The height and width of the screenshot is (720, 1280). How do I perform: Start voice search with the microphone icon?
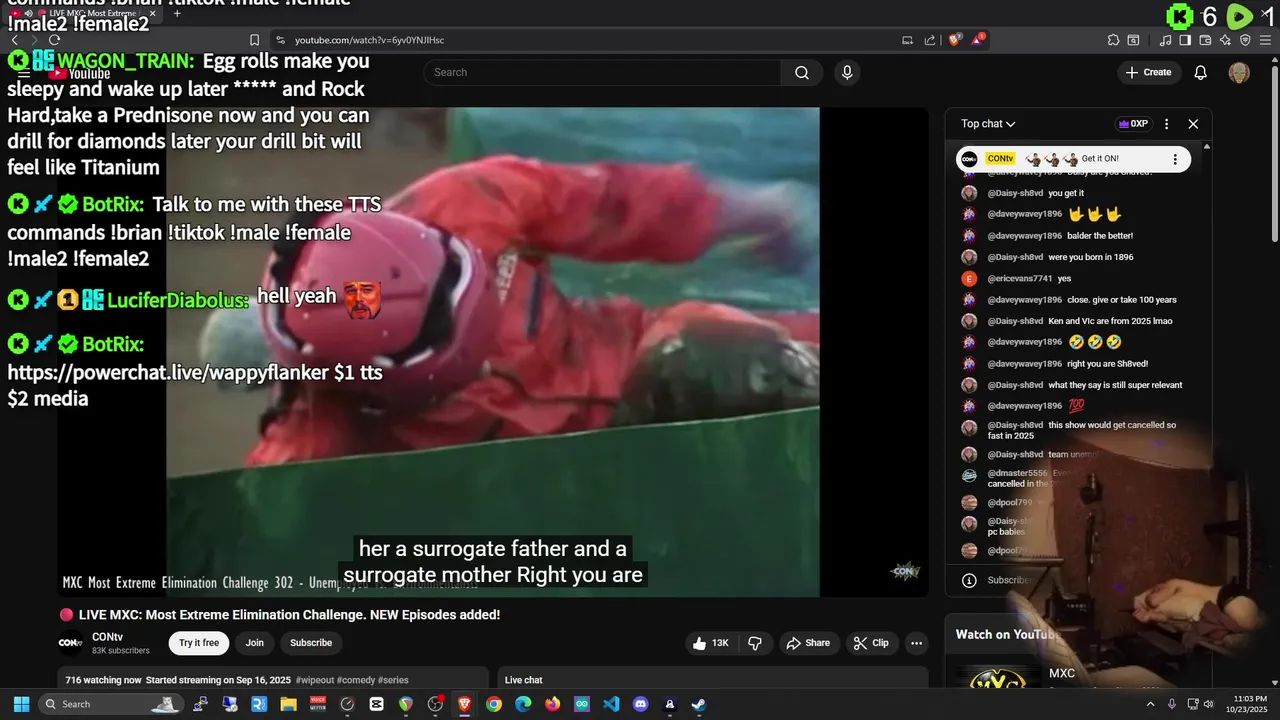[x=847, y=72]
